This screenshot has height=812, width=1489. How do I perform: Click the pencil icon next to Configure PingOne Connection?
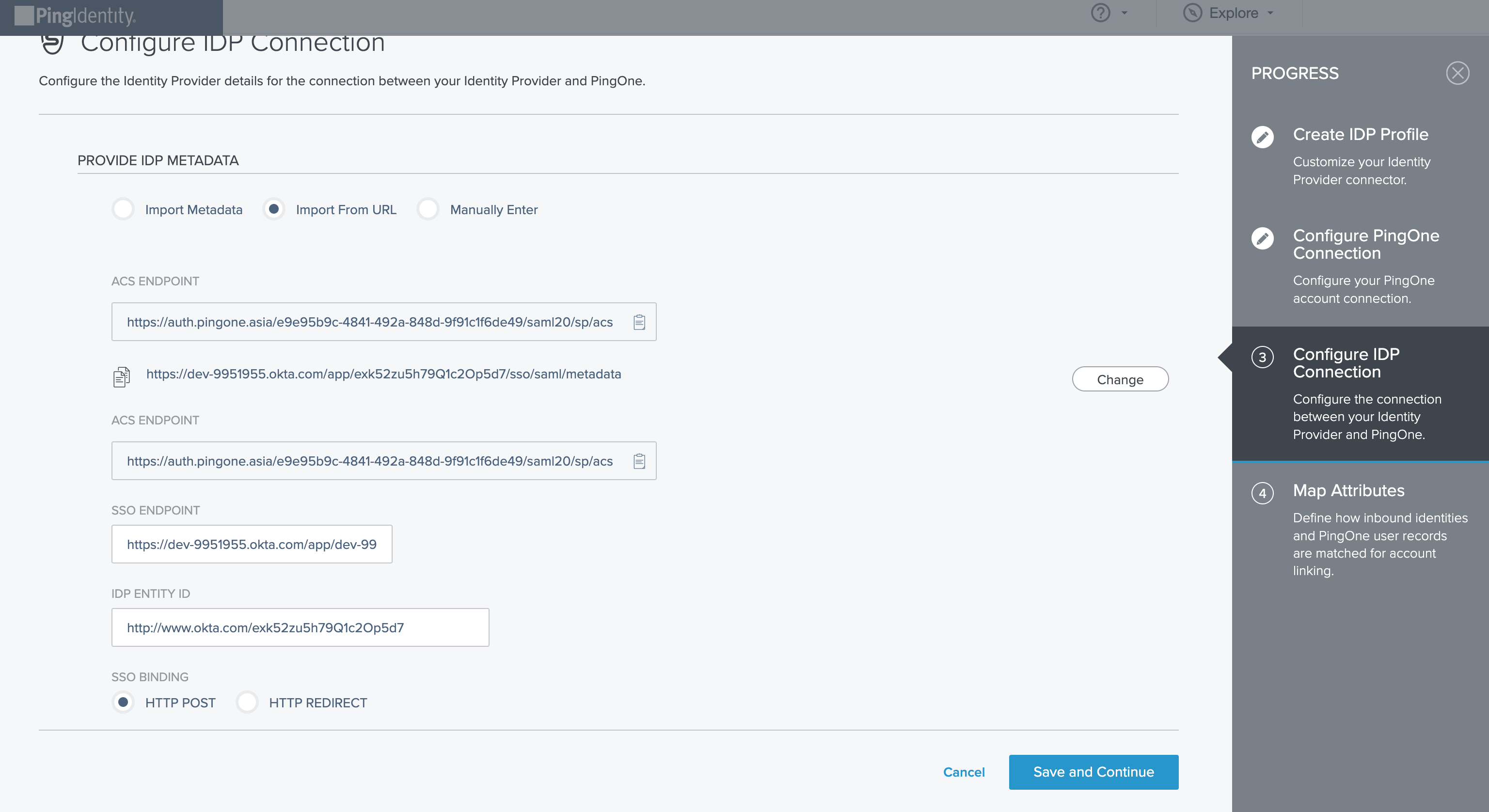1263,238
